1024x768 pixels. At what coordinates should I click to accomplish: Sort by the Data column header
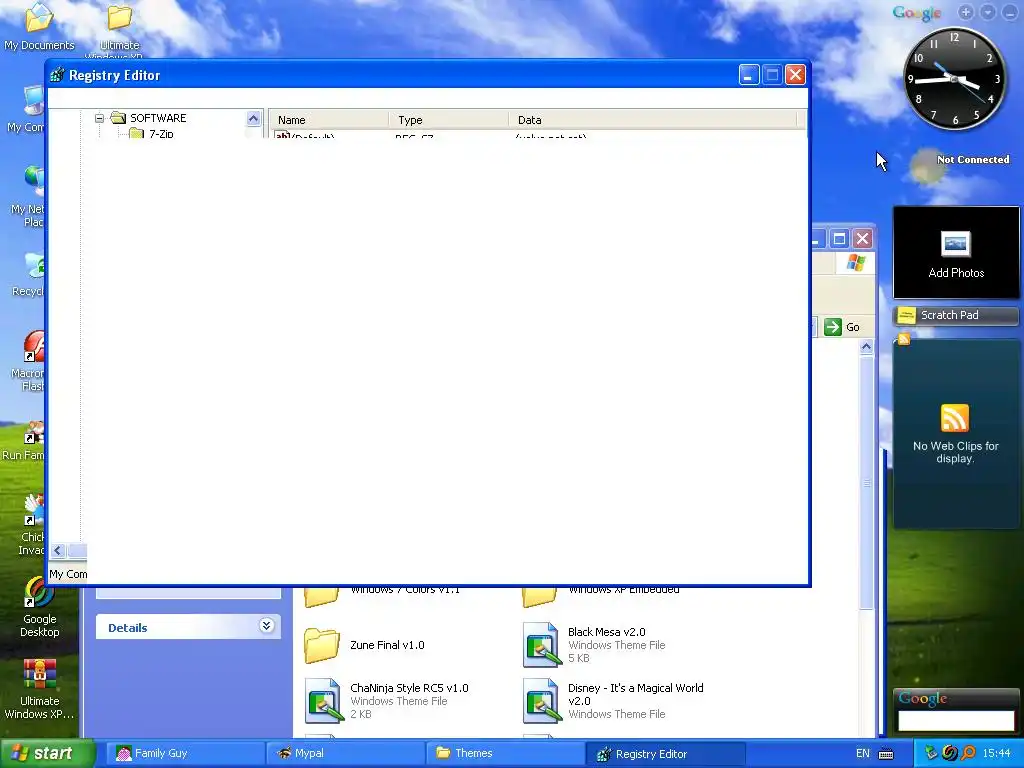tap(652, 120)
